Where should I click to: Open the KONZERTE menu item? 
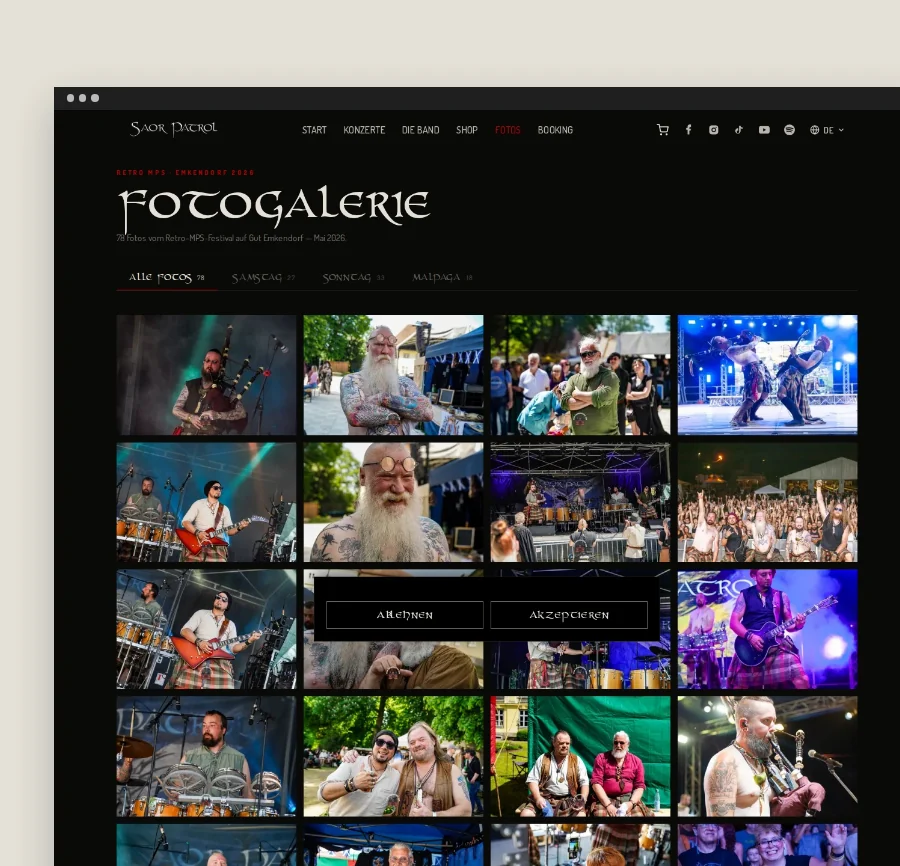pyautogui.click(x=364, y=130)
